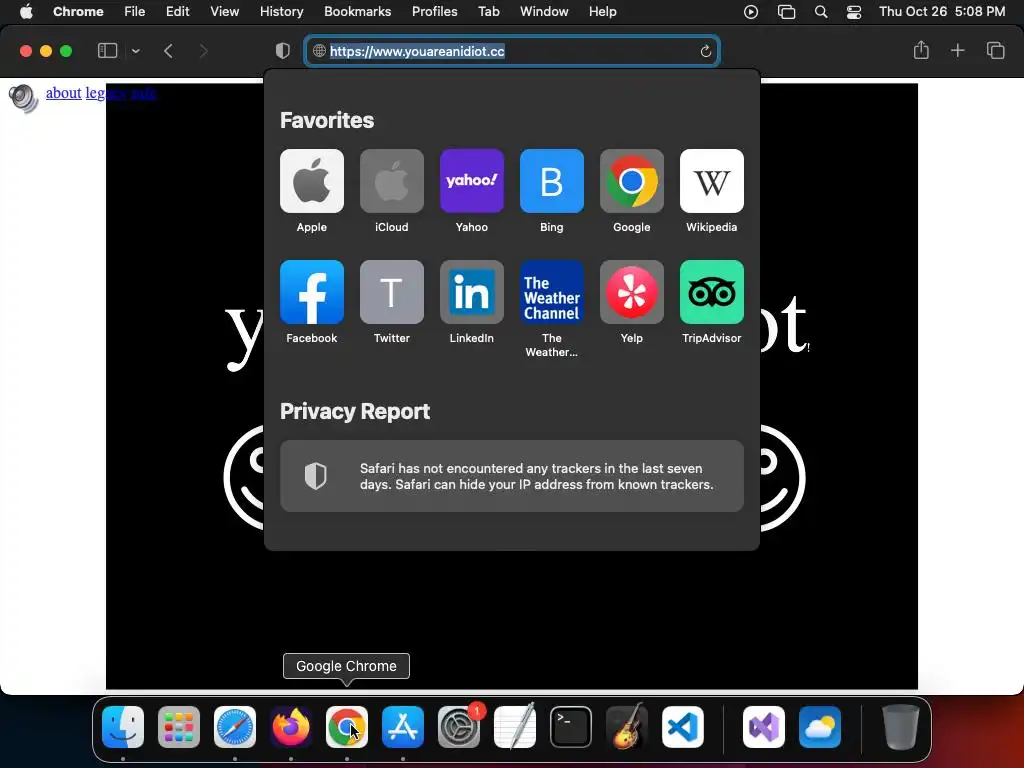Expand the sidebar options chevron

[136, 51]
